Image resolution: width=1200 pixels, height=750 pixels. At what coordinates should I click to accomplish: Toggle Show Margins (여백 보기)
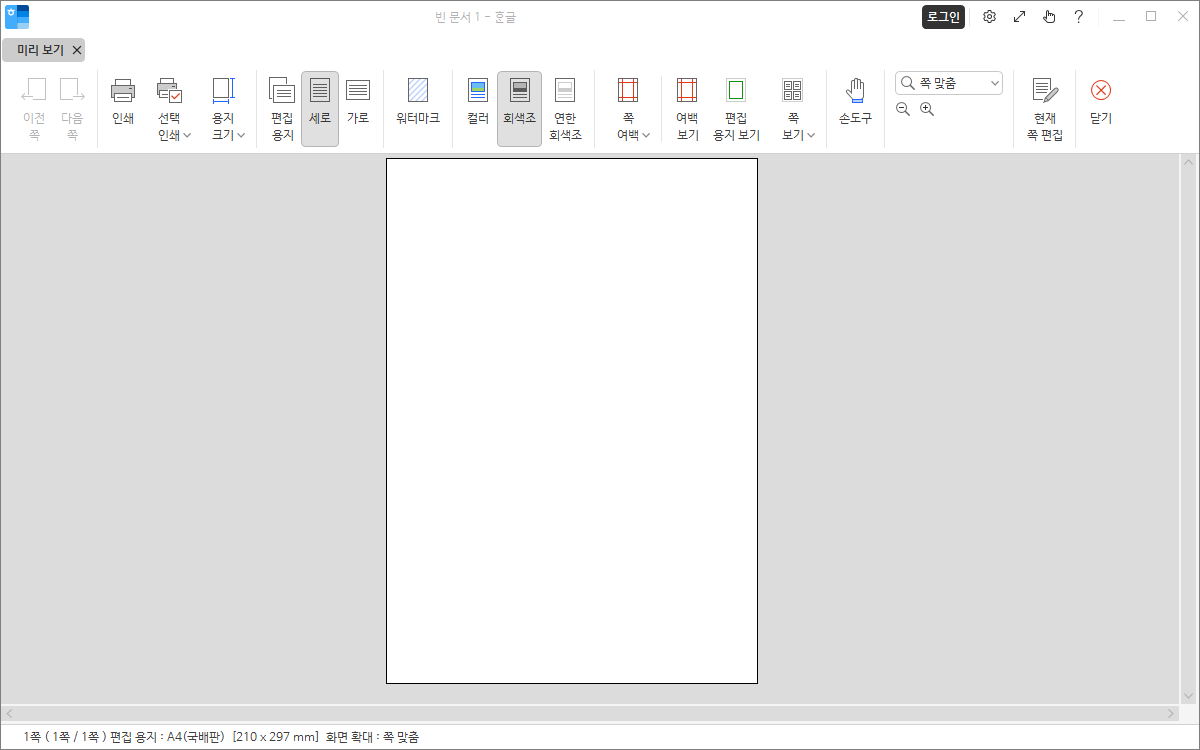tap(687, 110)
